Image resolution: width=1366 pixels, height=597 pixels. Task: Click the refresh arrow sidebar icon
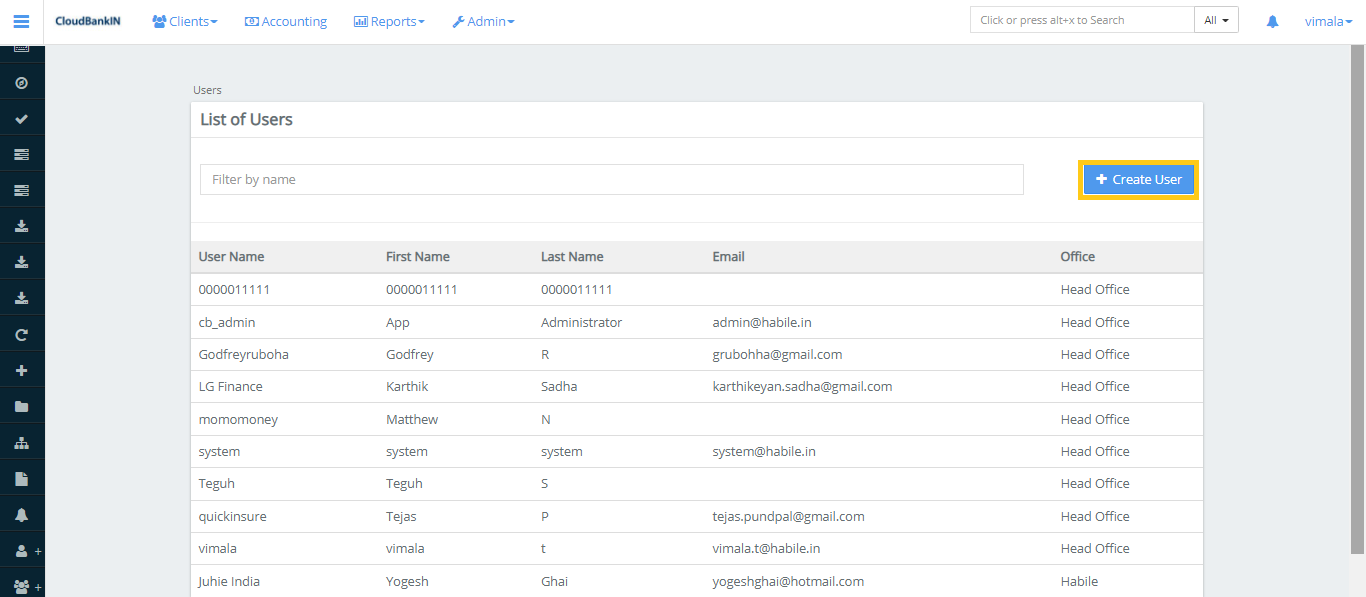[21, 335]
